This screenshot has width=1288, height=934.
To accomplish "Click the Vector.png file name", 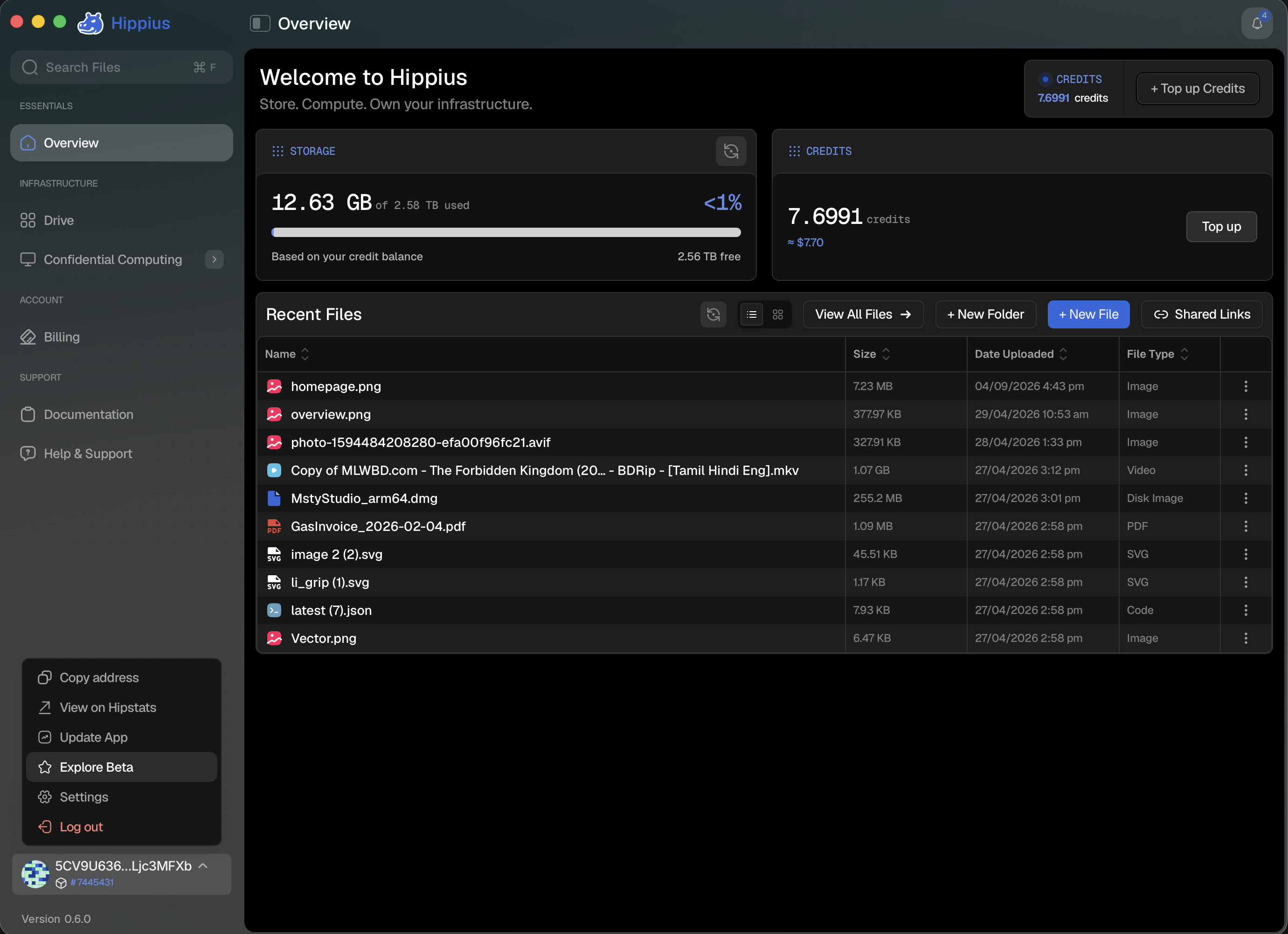I will [x=324, y=638].
